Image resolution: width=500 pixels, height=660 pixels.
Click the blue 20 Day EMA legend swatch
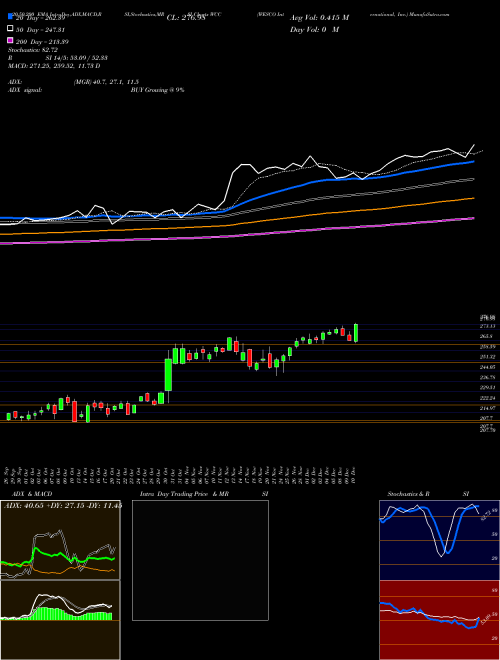coord(10,17)
